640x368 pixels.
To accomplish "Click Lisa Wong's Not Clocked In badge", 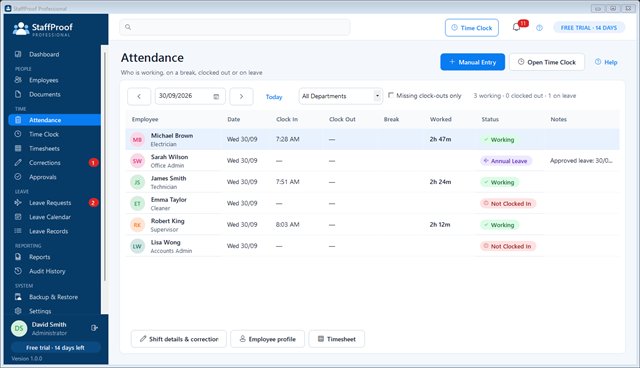I will [508, 246].
